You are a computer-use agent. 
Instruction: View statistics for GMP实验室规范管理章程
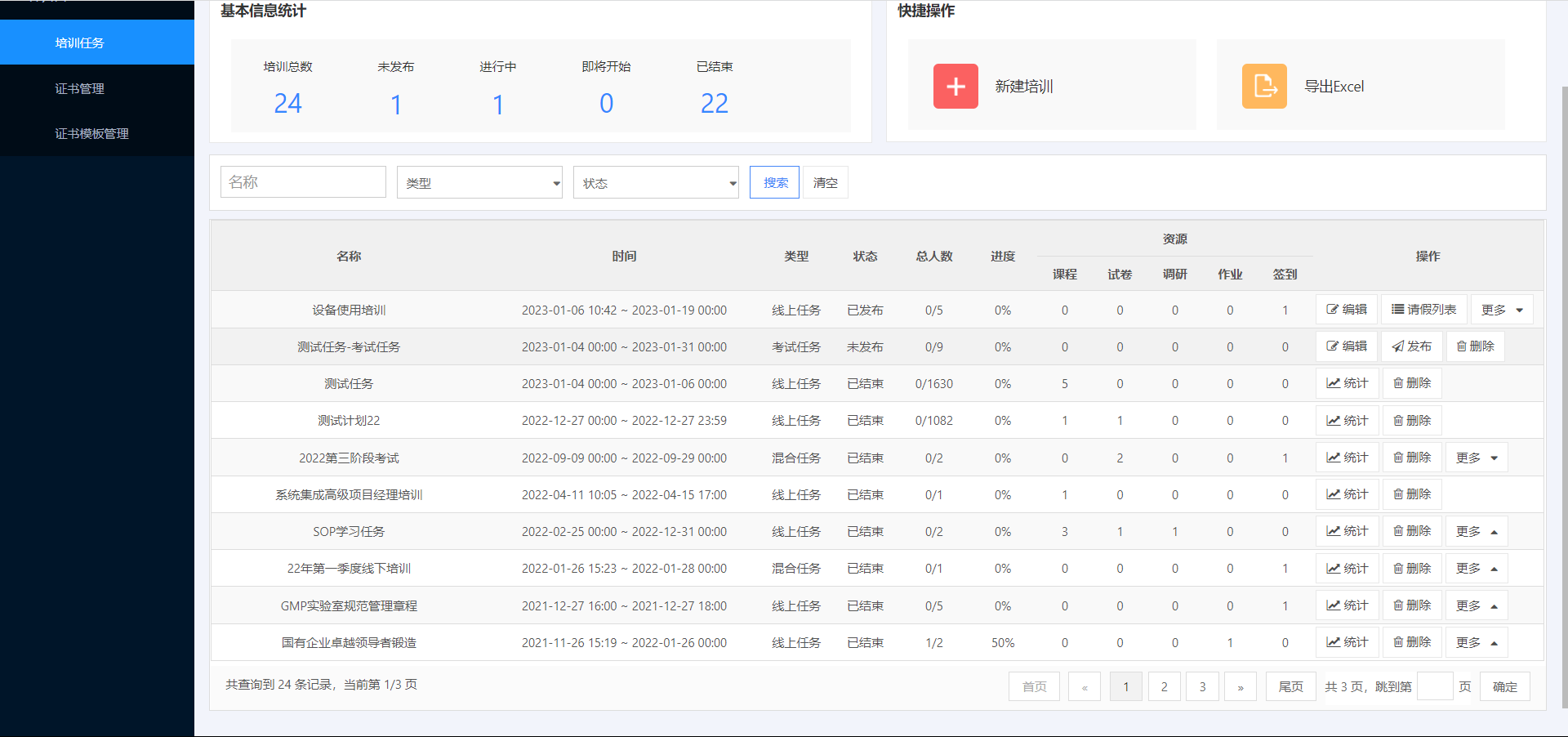click(1347, 605)
